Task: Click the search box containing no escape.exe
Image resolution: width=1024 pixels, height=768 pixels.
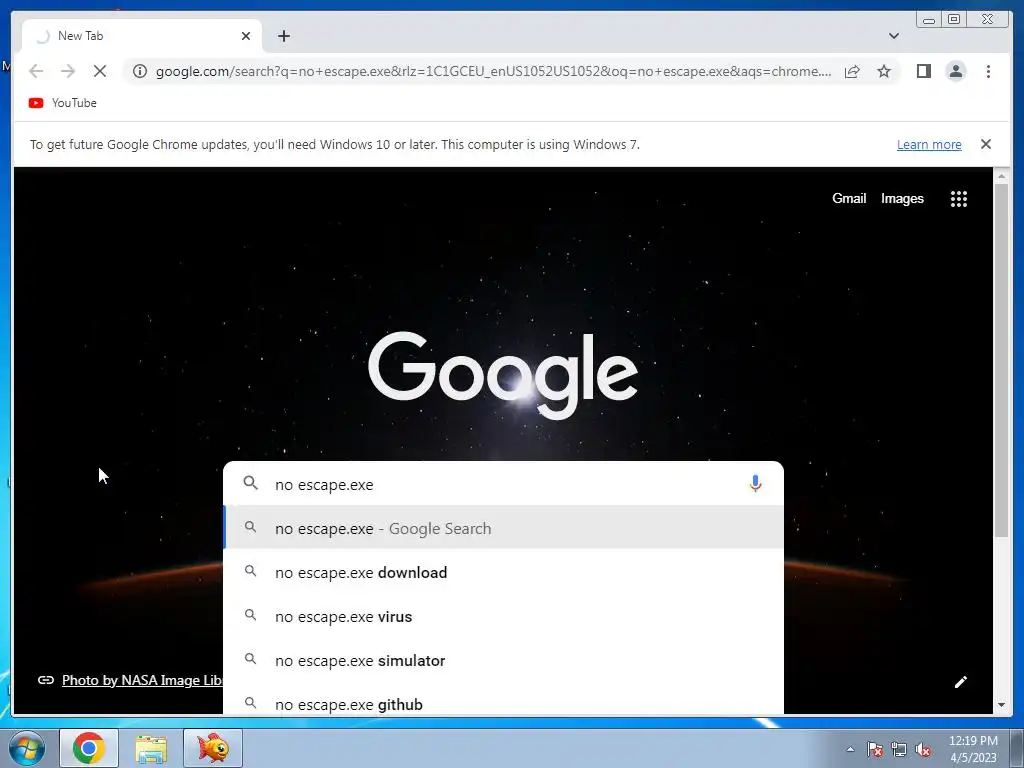Action: [x=503, y=484]
